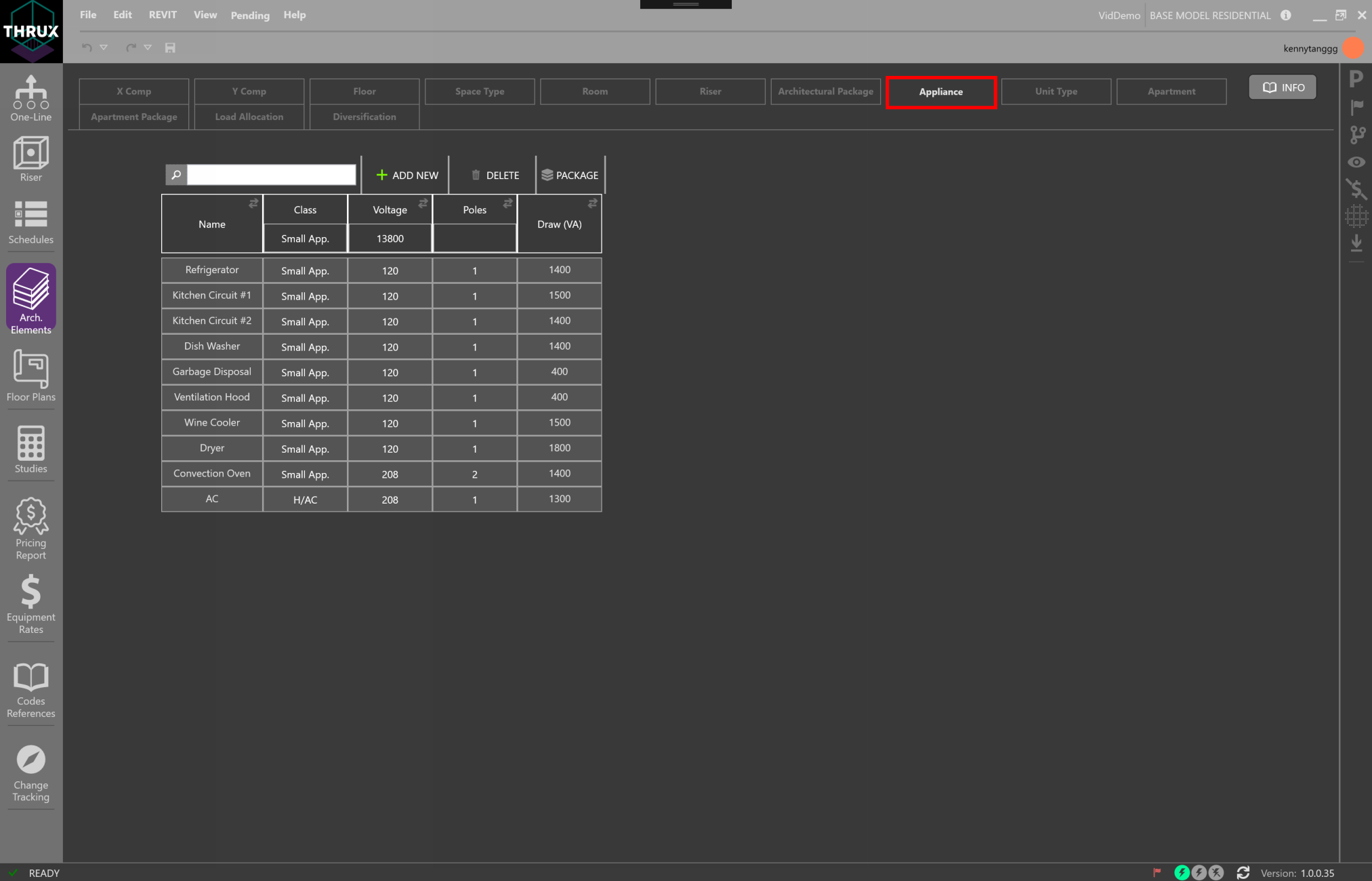Click the ADD NEW button
This screenshot has height=881, width=1372.
pyautogui.click(x=407, y=175)
